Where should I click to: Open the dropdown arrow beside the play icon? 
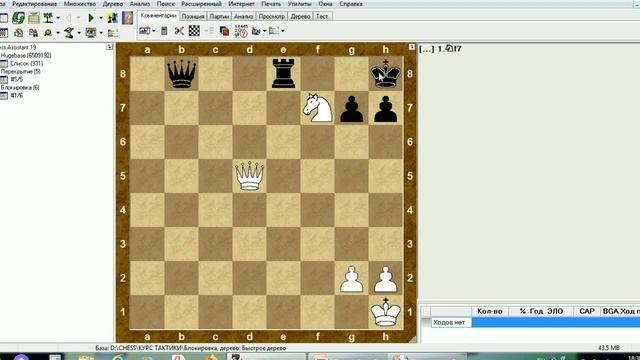tap(101, 18)
